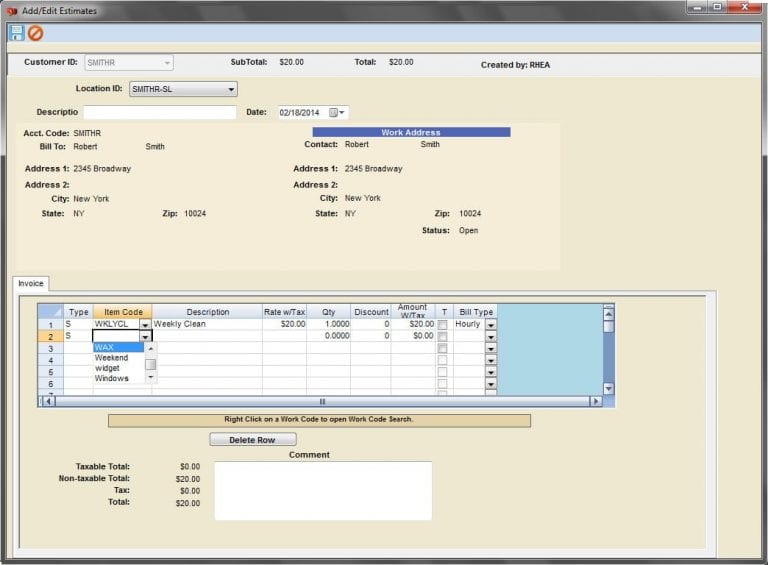Select the Invoice tab
The height and width of the screenshot is (565, 768).
click(x=31, y=283)
